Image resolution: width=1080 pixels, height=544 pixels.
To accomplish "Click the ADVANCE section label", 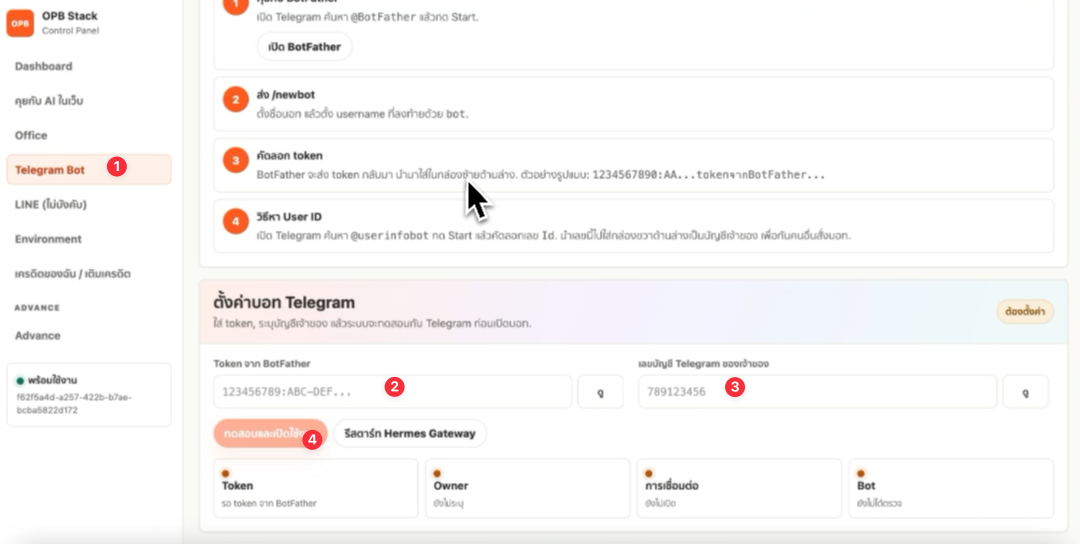I will tap(37, 308).
